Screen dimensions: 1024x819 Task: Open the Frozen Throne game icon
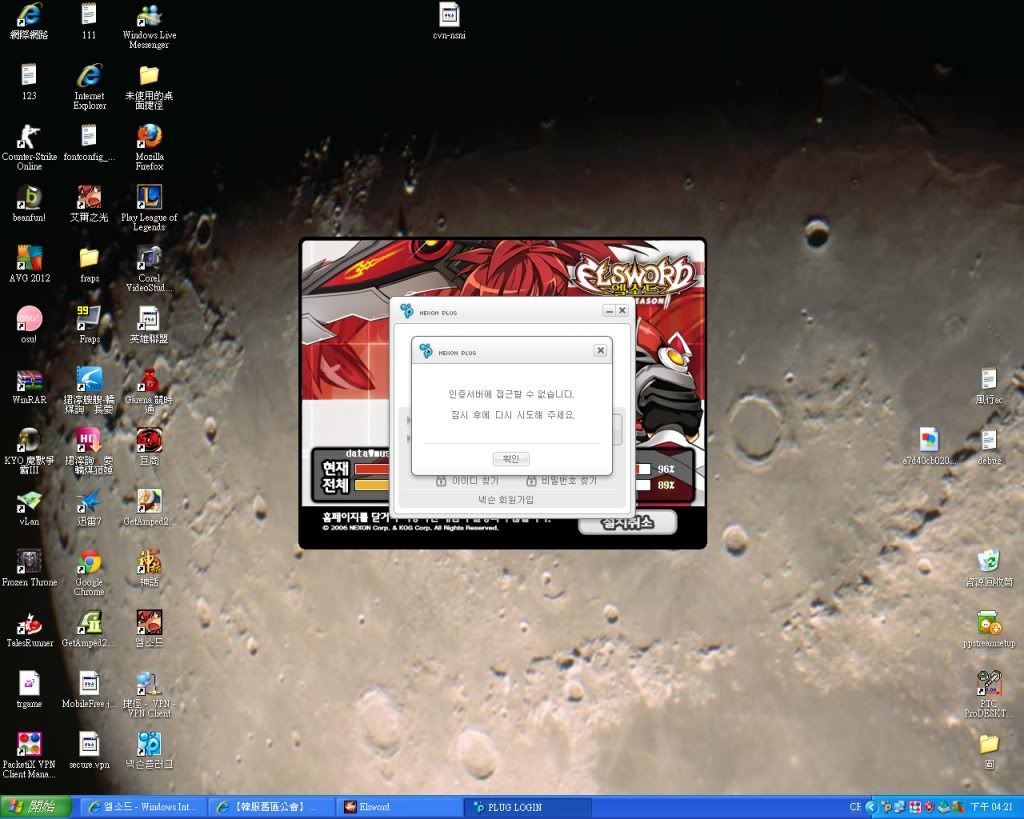(29, 562)
